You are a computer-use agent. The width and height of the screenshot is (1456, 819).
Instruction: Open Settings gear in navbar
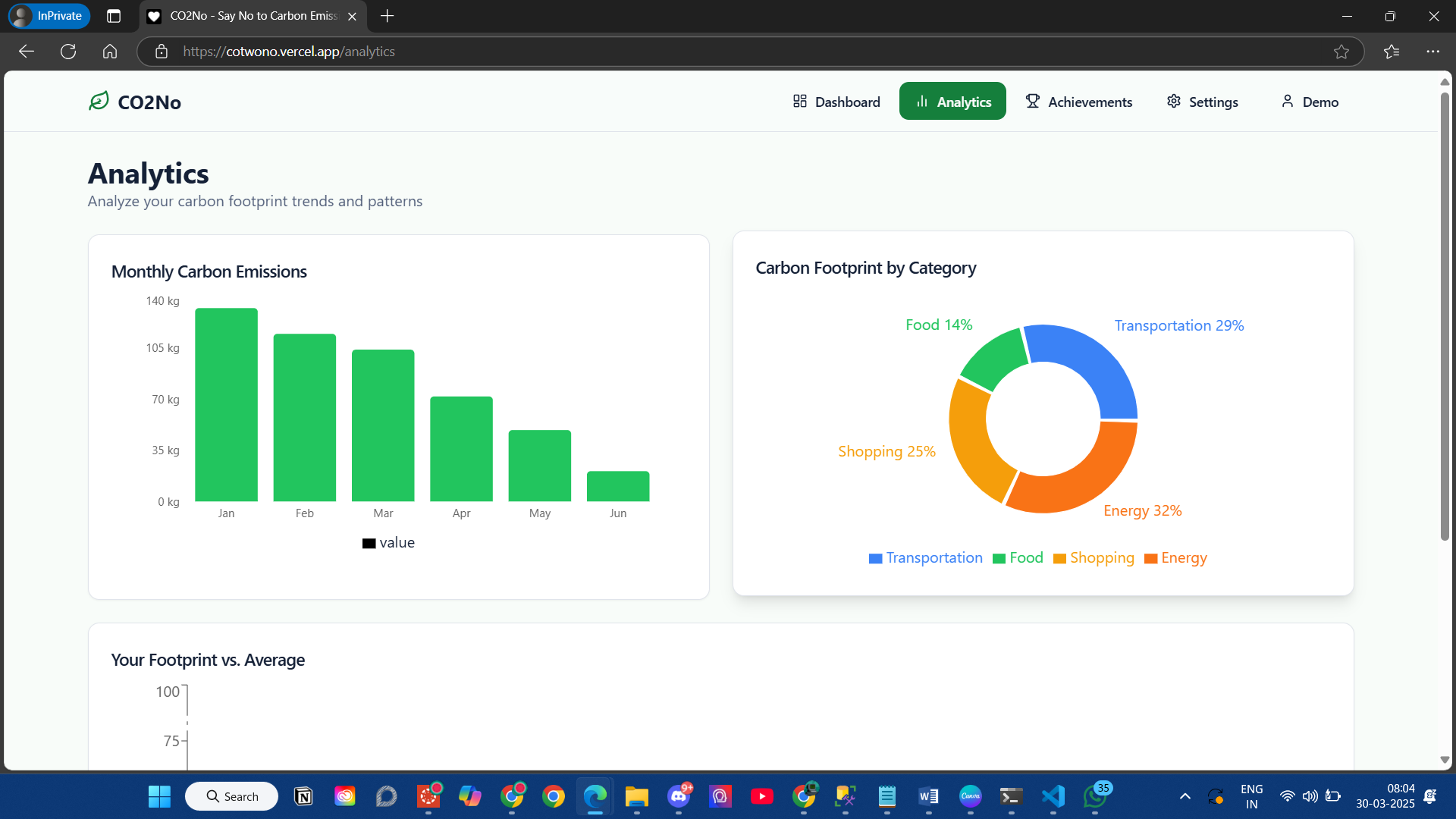(x=1202, y=102)
